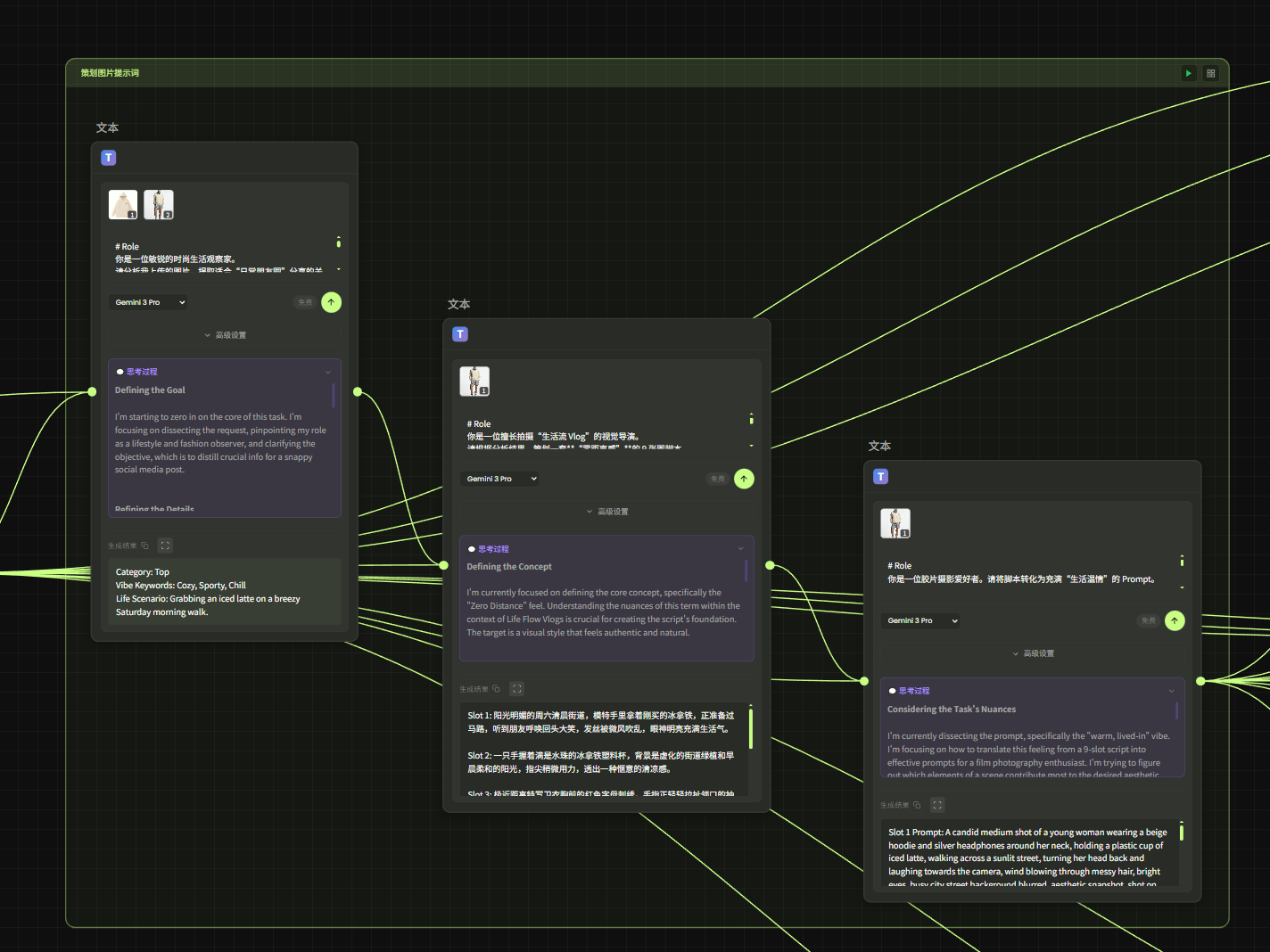Click the green send arrow in the middle text node
1270x952 pixels.
(x=744, y=479)
